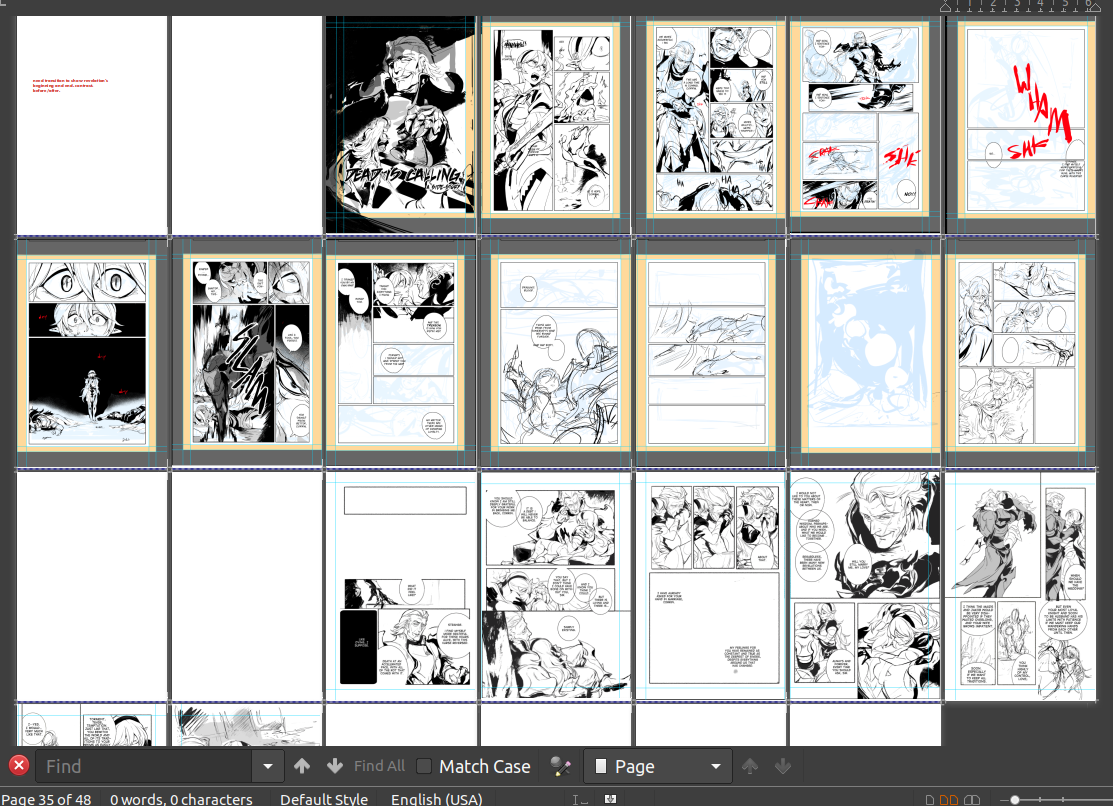
Task: Click the previous page navigation arrow
Action: pyautogui.click(x=750, y=767)
